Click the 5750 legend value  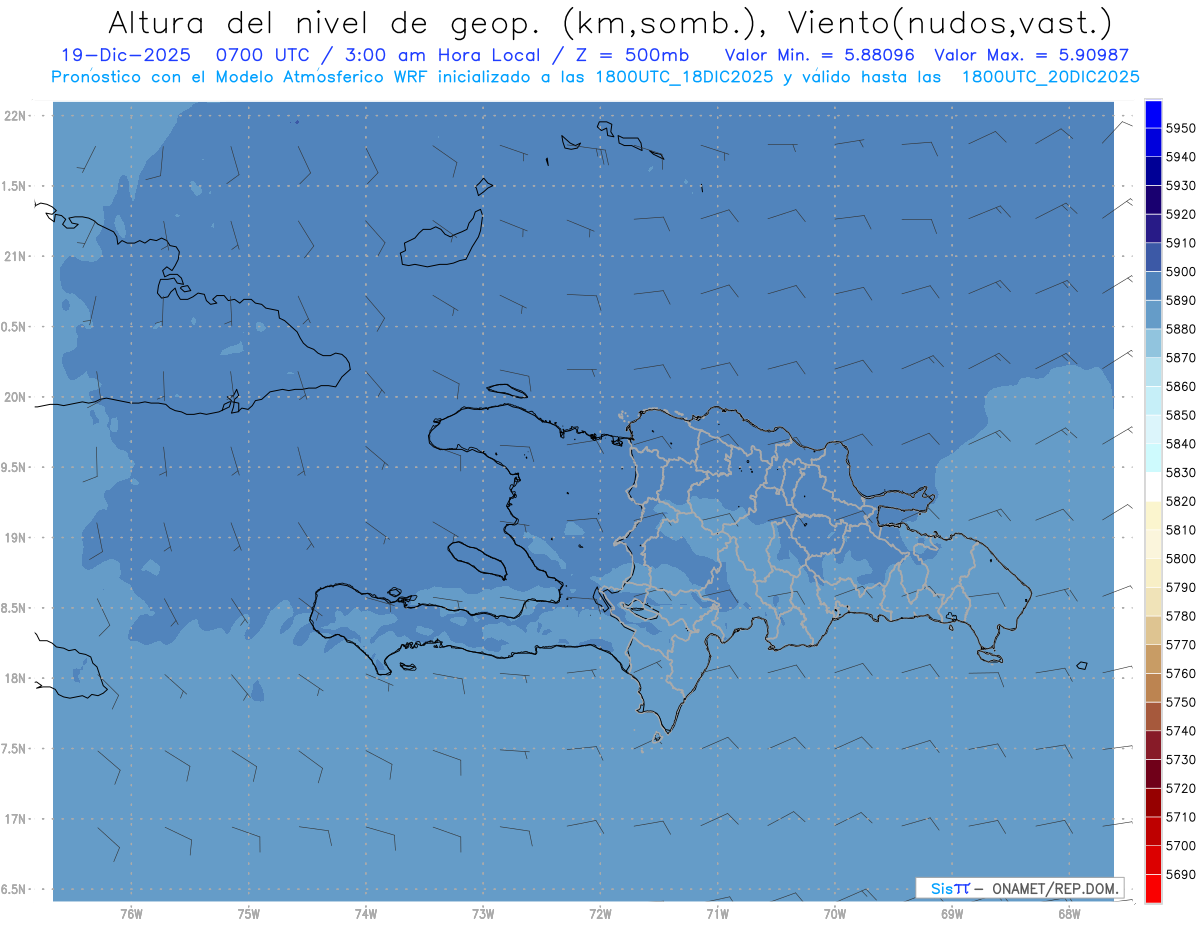coord(1180,702)
